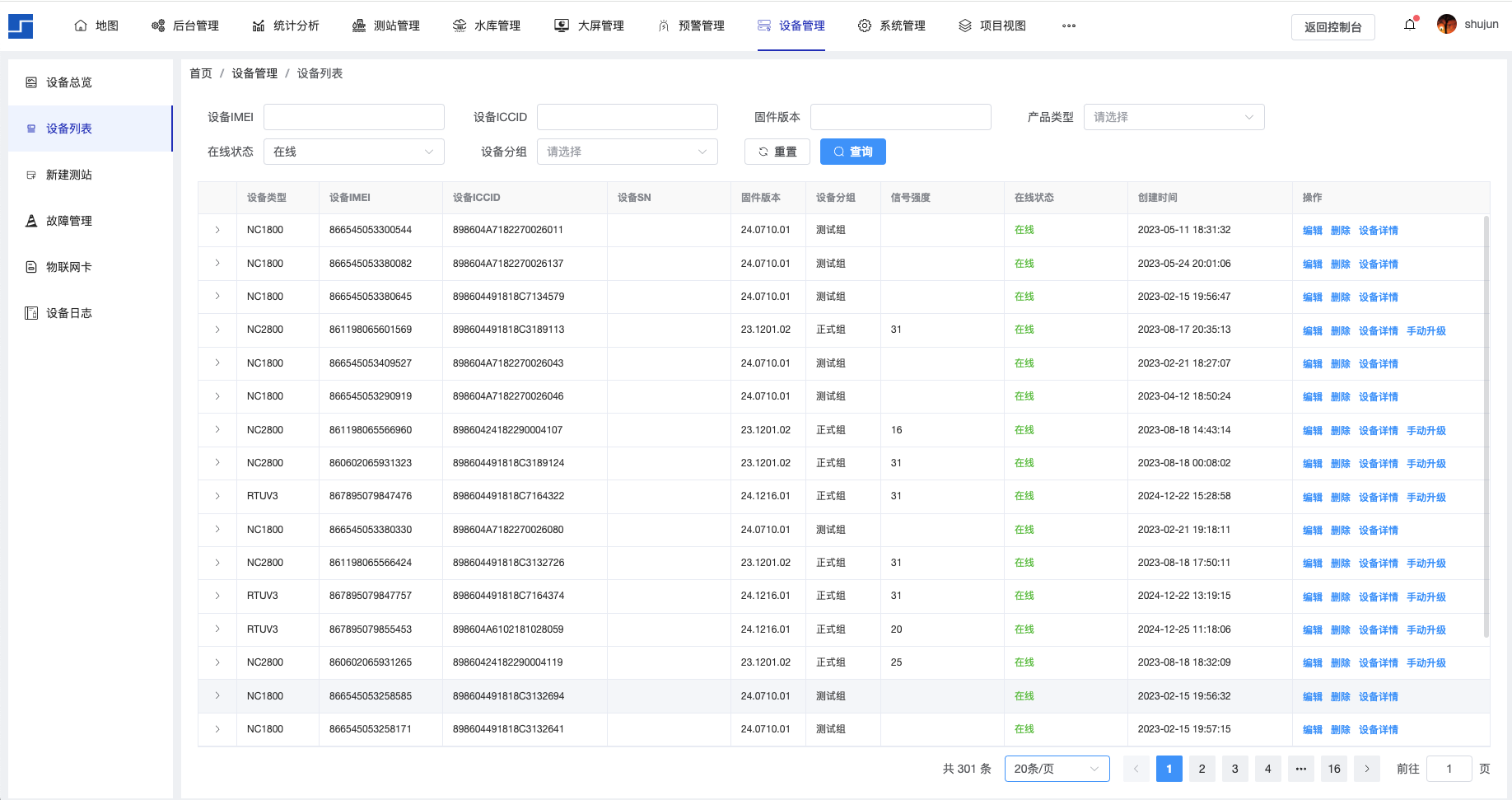Open the 20条/页 page size selector
The height and width of the screenshot is (800, 1512).
pos(1057,769)
